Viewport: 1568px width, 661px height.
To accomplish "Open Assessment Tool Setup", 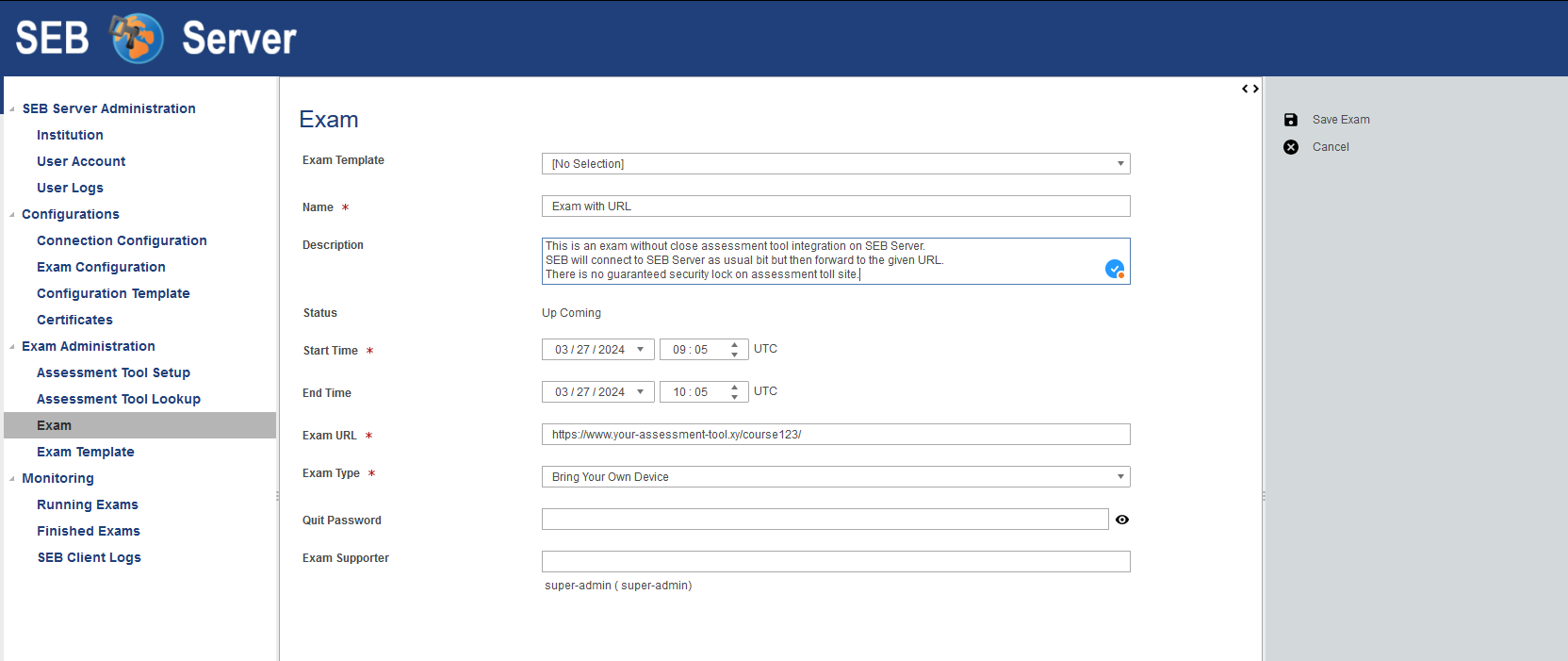I will click(x=113, y=372).
